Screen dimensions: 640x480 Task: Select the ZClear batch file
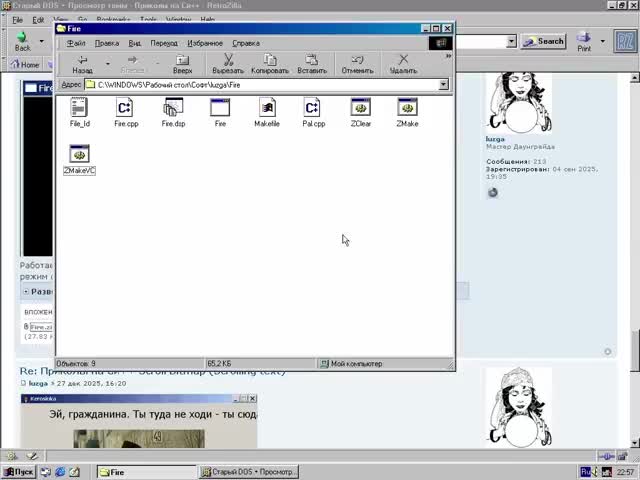[x=361, y=108]
